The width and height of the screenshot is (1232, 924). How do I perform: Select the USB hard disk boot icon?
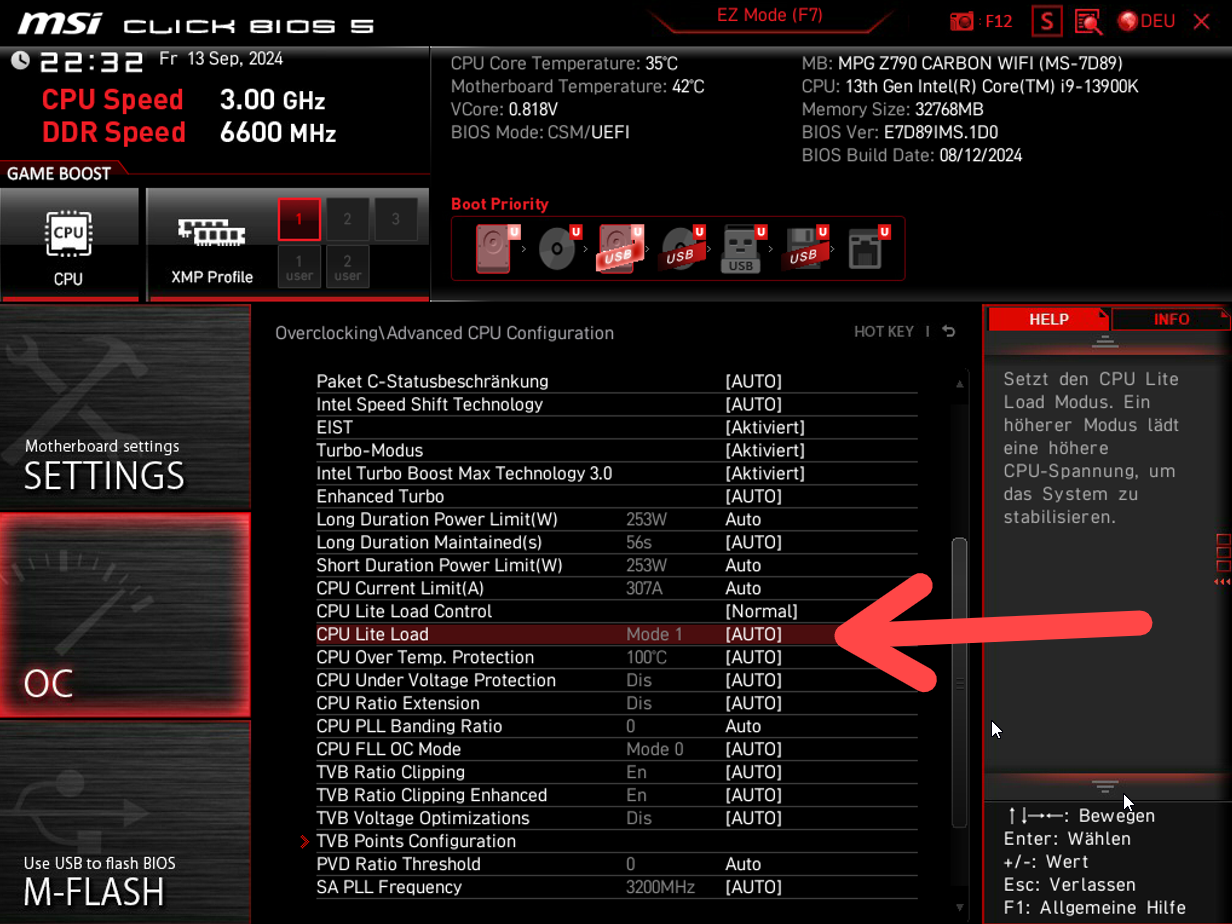click(x=619, y=248)
